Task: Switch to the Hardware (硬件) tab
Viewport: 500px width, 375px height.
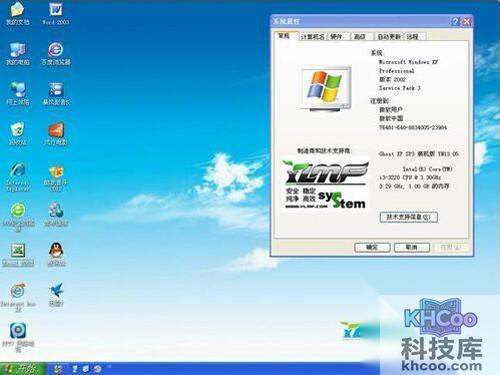Action: coord(337,36)
